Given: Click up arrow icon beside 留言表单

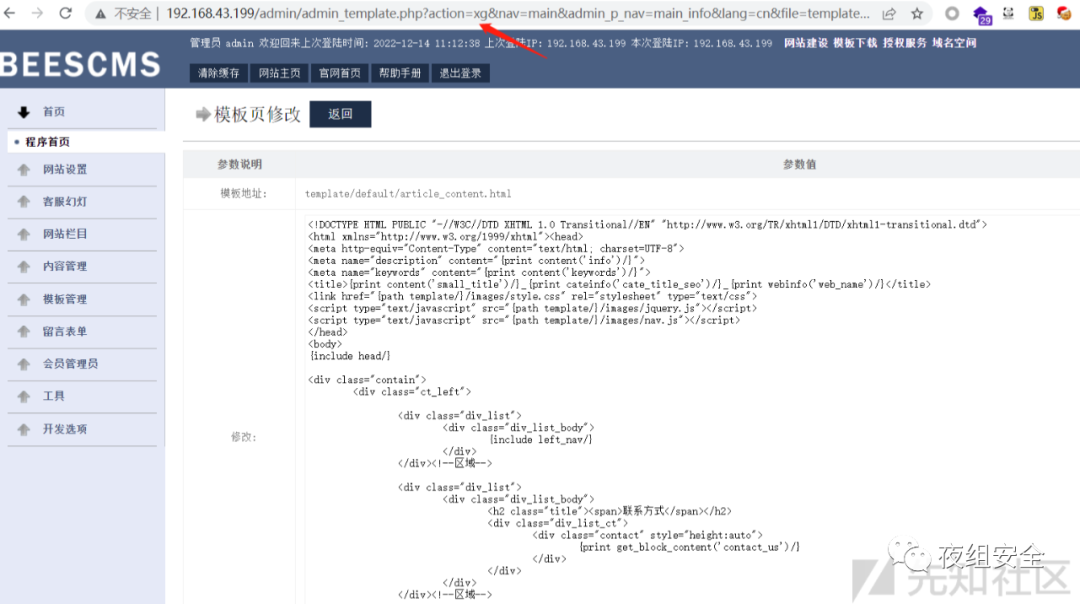Looking at the screenshot, I should (x=24, y=332).
